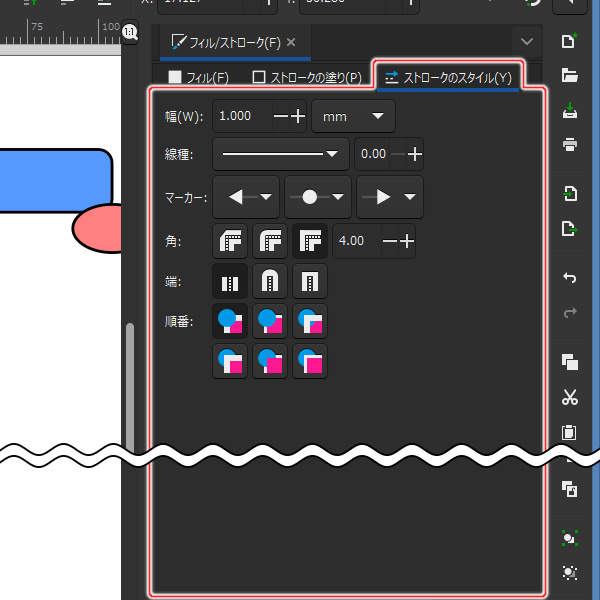Click the New document icon
The width and height of the screenshot is (600, 600).
570,41
